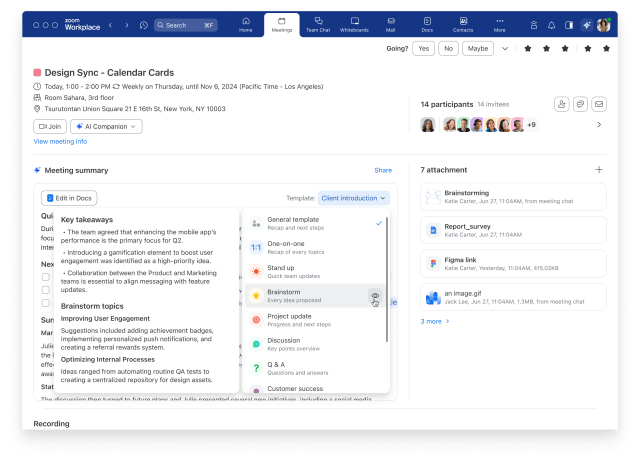Screen dimensions: 640x463
Task: Expand the AI Companion dropdown
Action: (106, 127)
